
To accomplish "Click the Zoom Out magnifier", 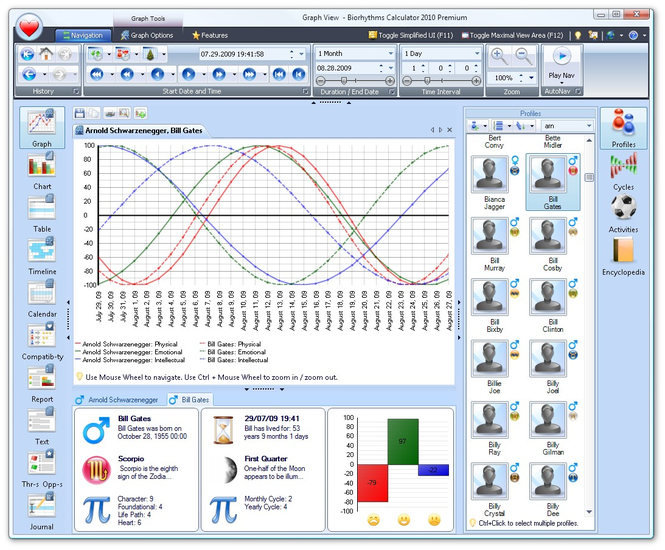I will click(523, 56).
